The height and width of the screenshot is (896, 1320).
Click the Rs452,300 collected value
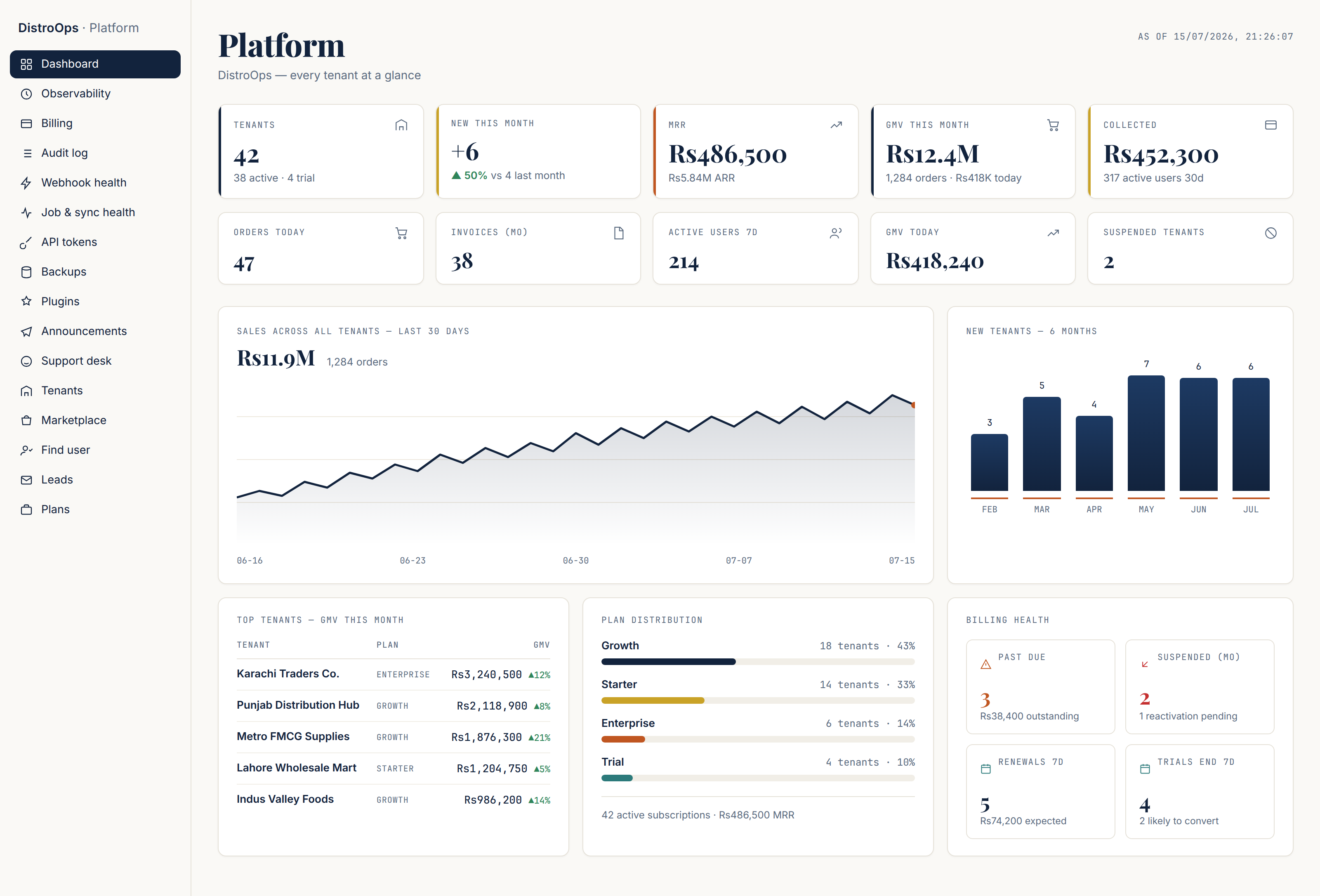tap(1160, 154)
